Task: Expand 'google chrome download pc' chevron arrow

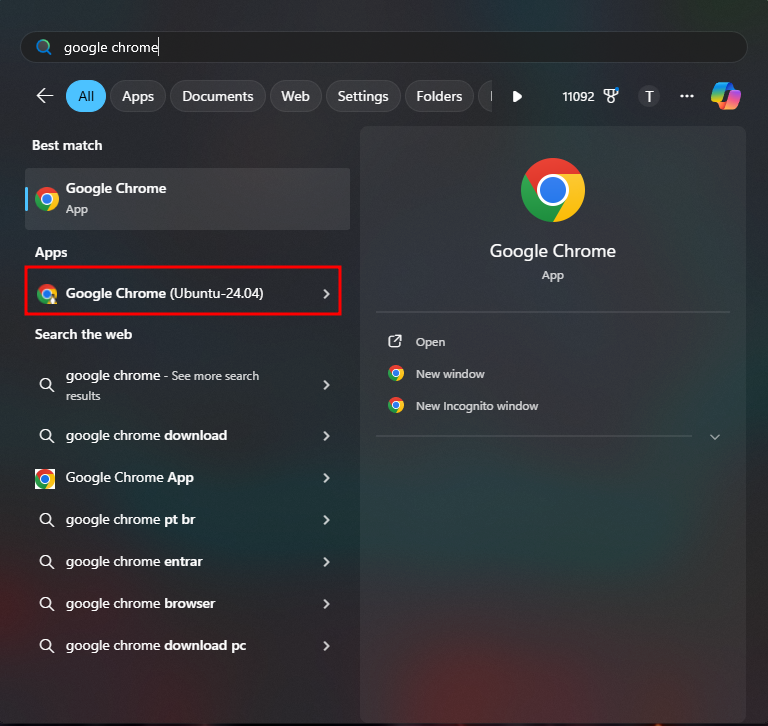Action: point(326,646)
